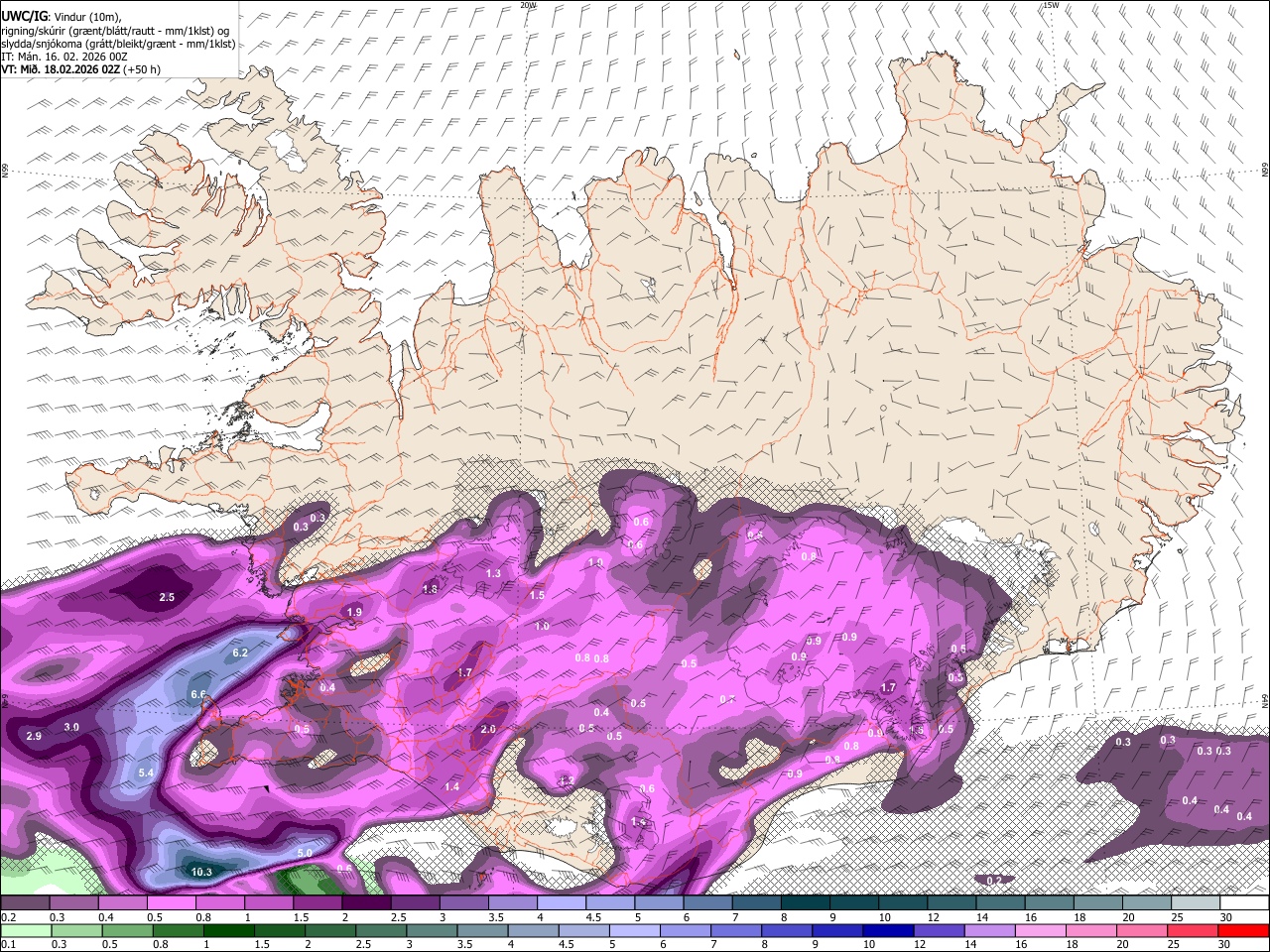Click the '4.5' label in the upper legend row
This screenshot has height=952, width=1270.
[x=593, y=917]
